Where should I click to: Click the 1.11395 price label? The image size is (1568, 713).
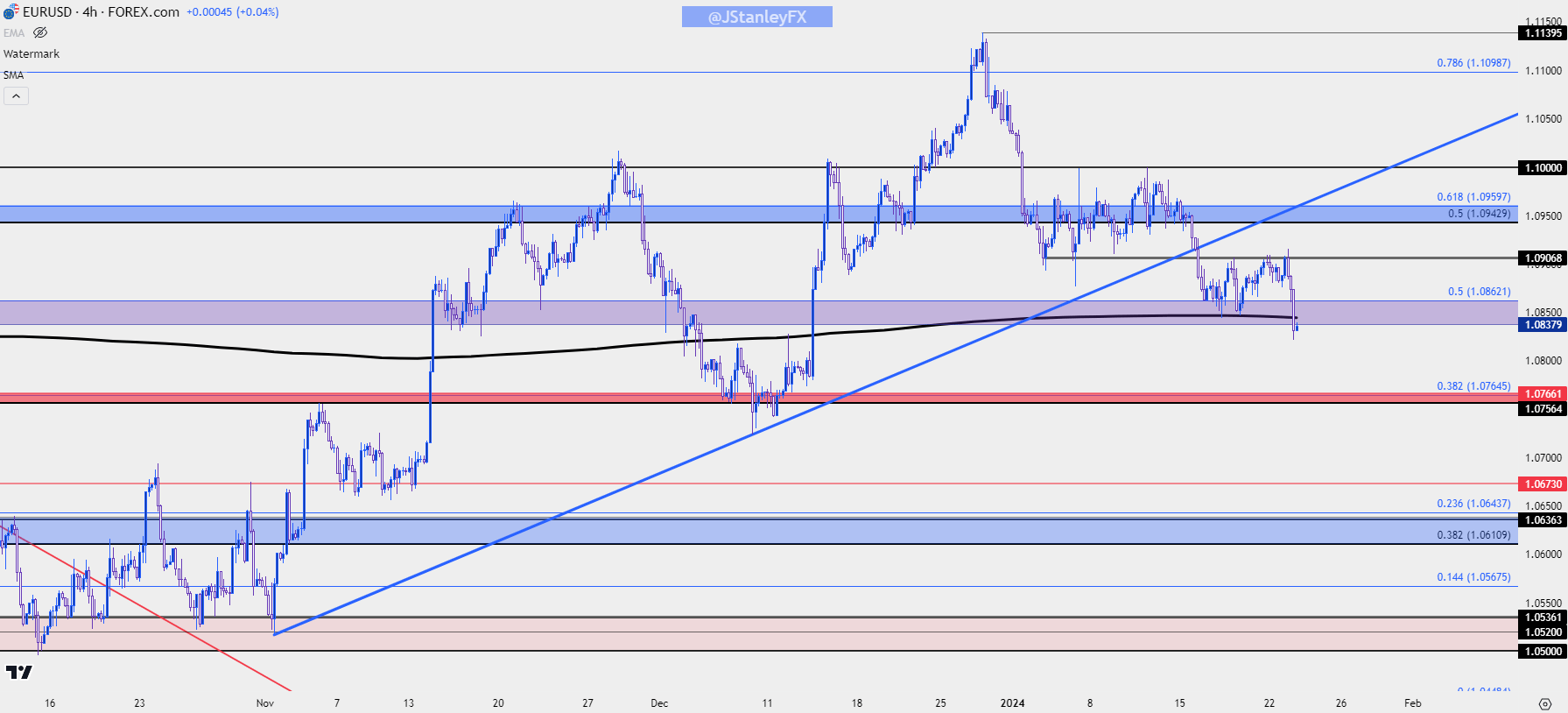coord(1543,33)
